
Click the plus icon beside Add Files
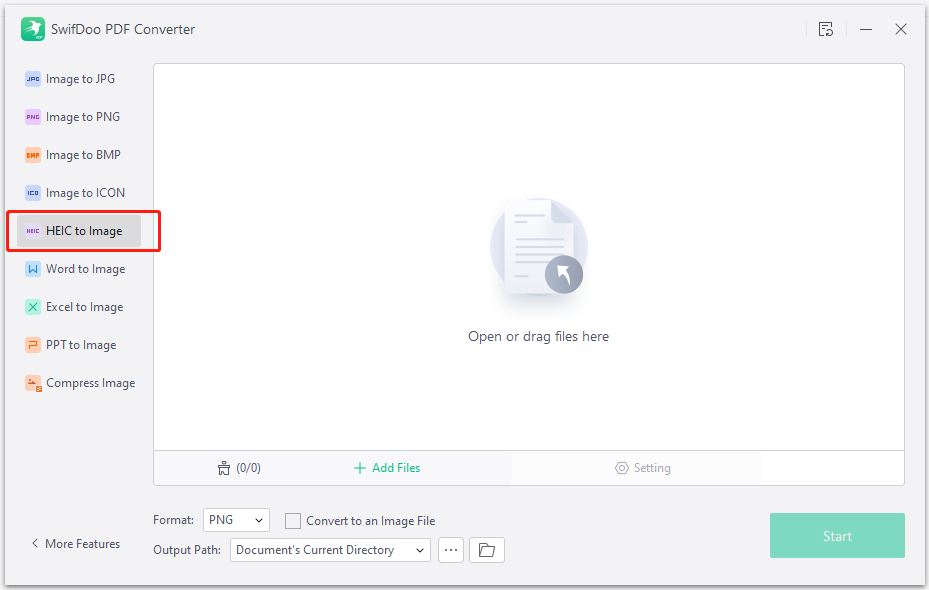tap(359, 468)
